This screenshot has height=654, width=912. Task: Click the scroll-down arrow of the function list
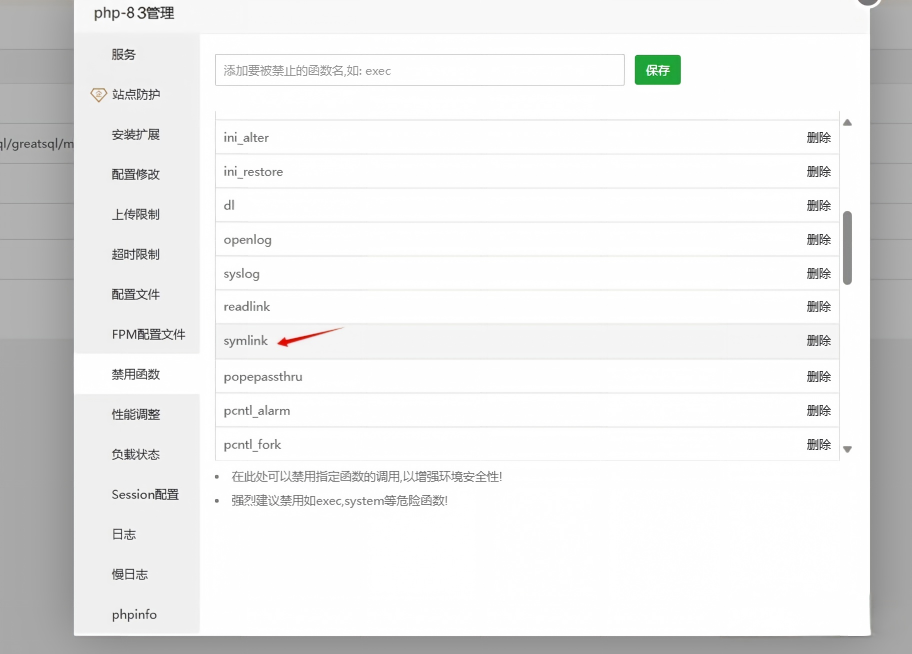coord(847,449)
